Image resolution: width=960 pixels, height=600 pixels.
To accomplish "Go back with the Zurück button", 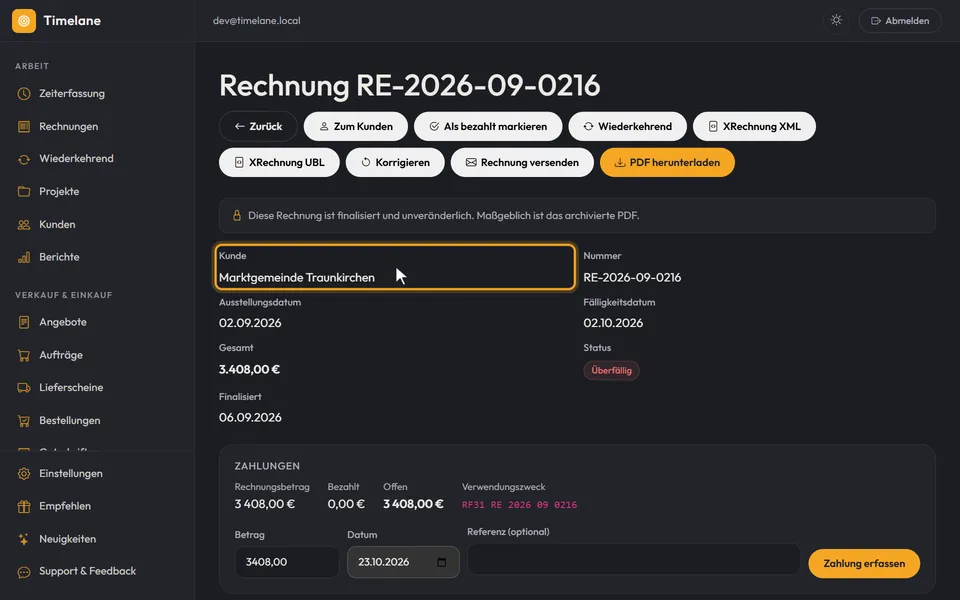I will tap(258, 126).
